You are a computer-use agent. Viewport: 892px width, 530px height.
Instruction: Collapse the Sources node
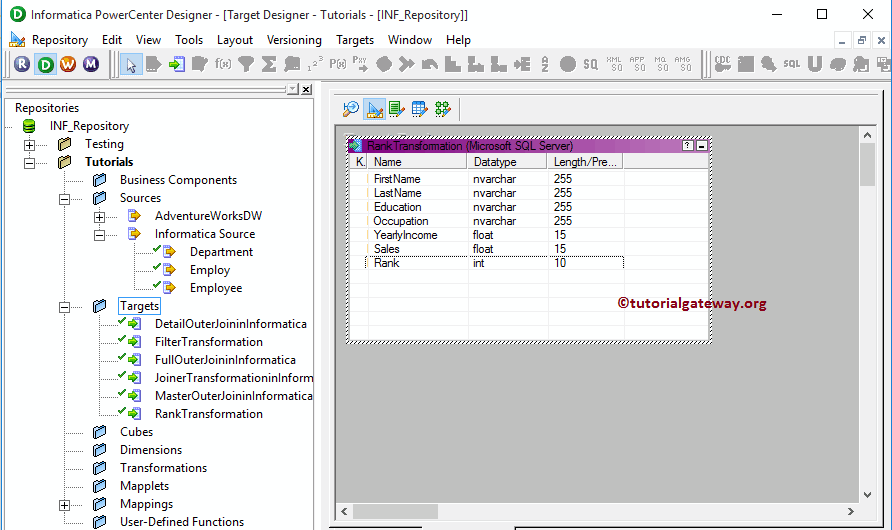pos(64,200)
